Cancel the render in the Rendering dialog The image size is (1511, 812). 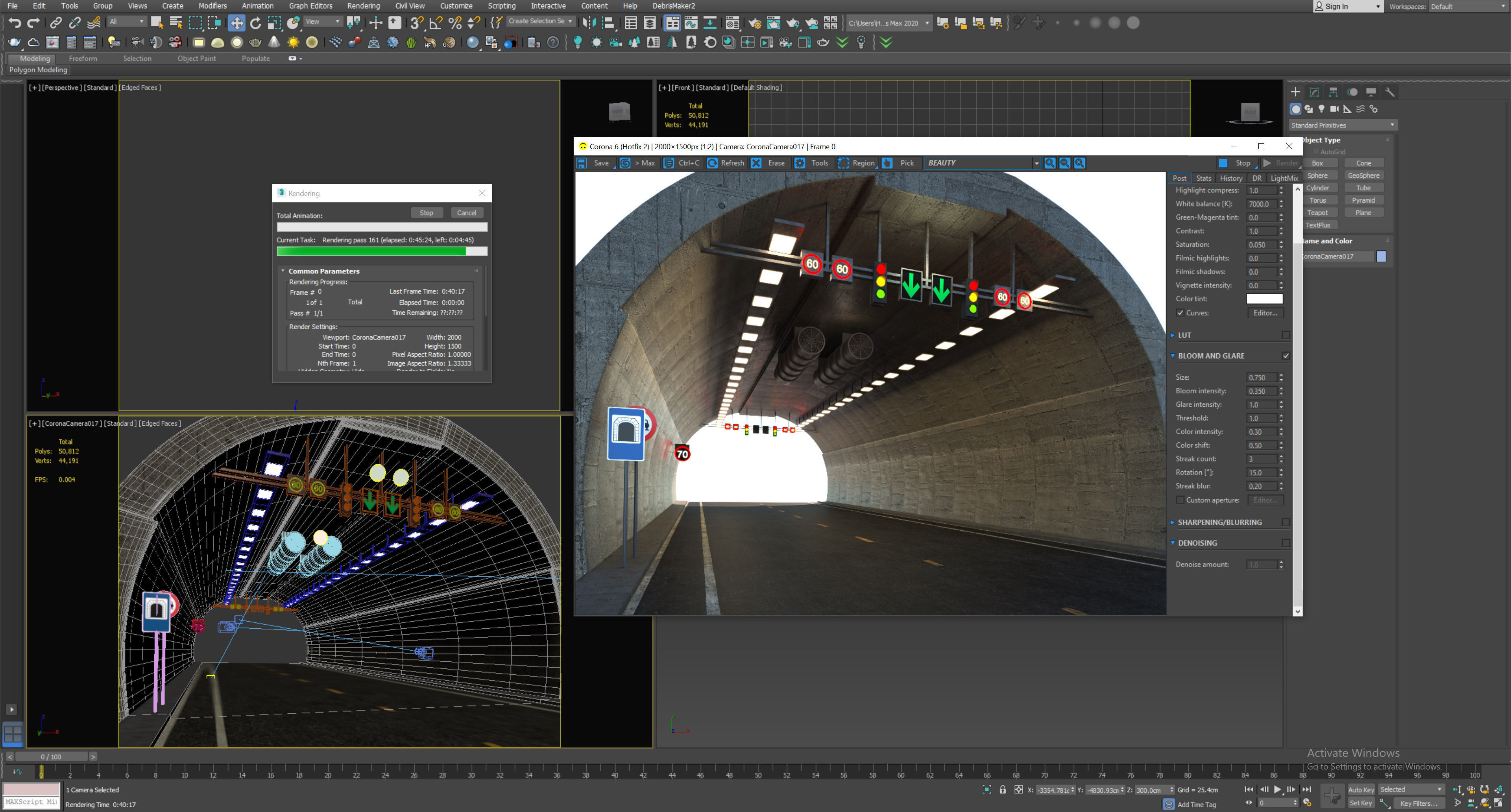click(x=466, y=213)
